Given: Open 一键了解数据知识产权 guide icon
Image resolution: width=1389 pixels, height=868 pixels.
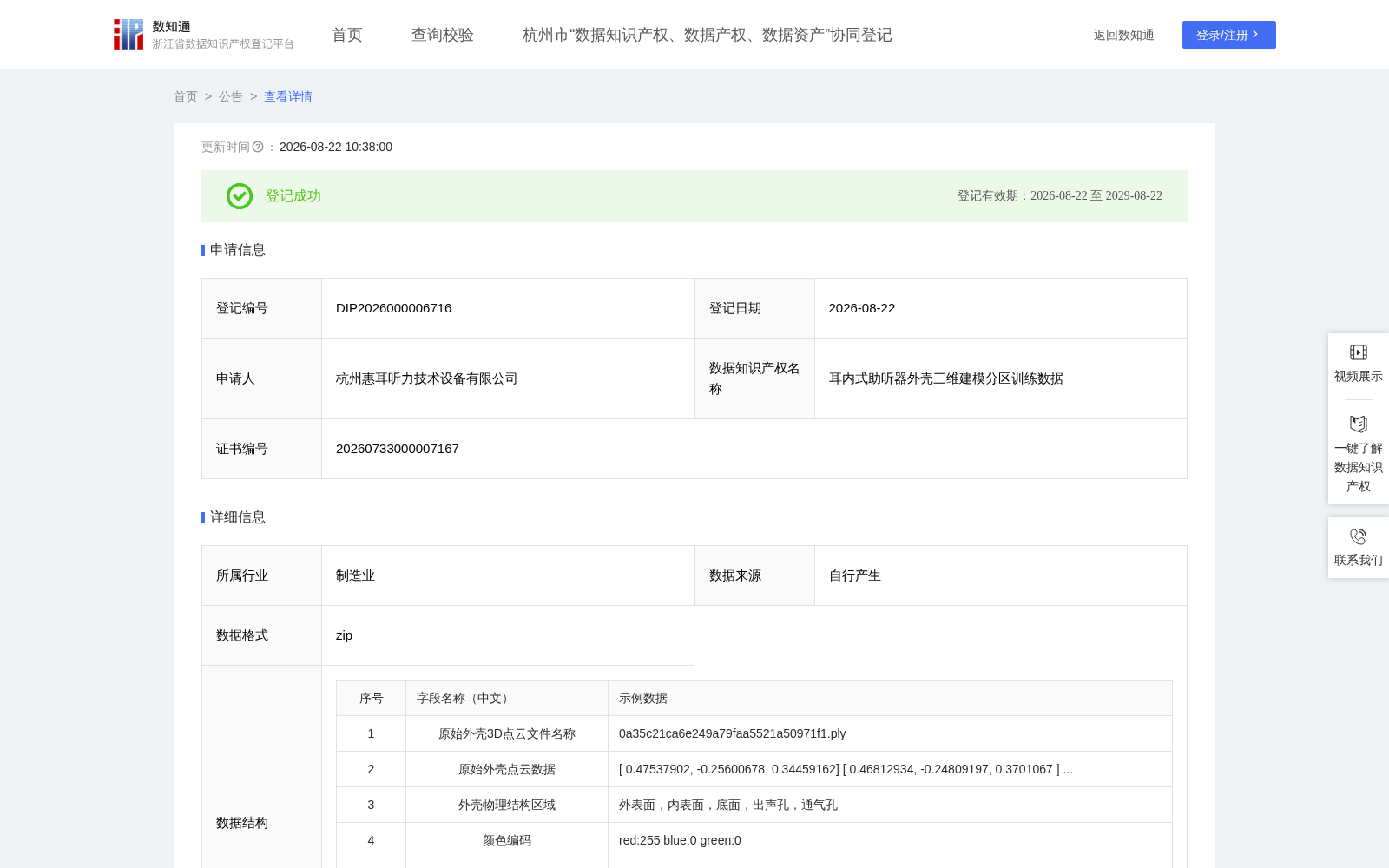Looking at the screenshot, I should tap(1359, 424).
